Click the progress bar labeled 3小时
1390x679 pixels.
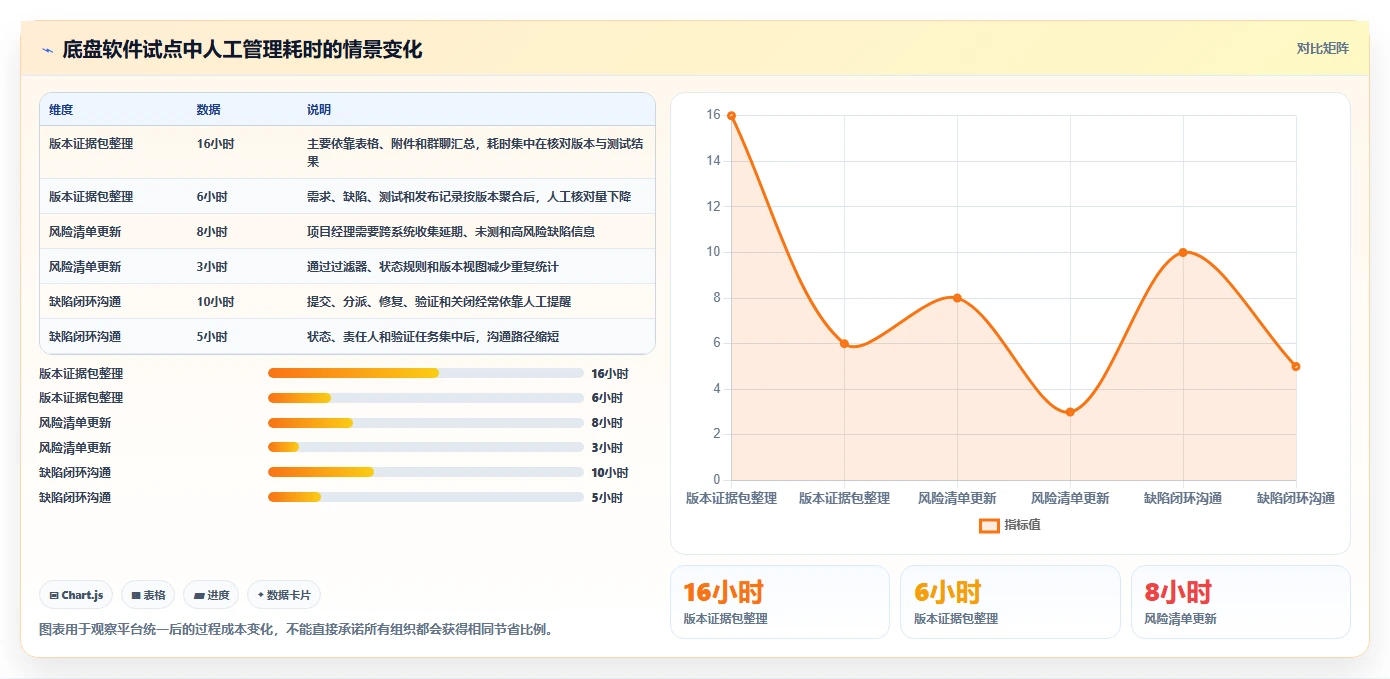tap(426, 447)
